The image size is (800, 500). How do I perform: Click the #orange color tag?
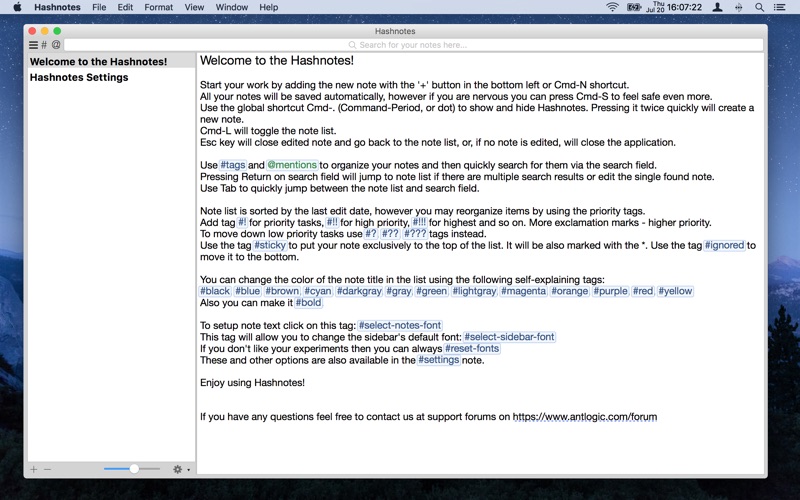click(x=569, y=291)
